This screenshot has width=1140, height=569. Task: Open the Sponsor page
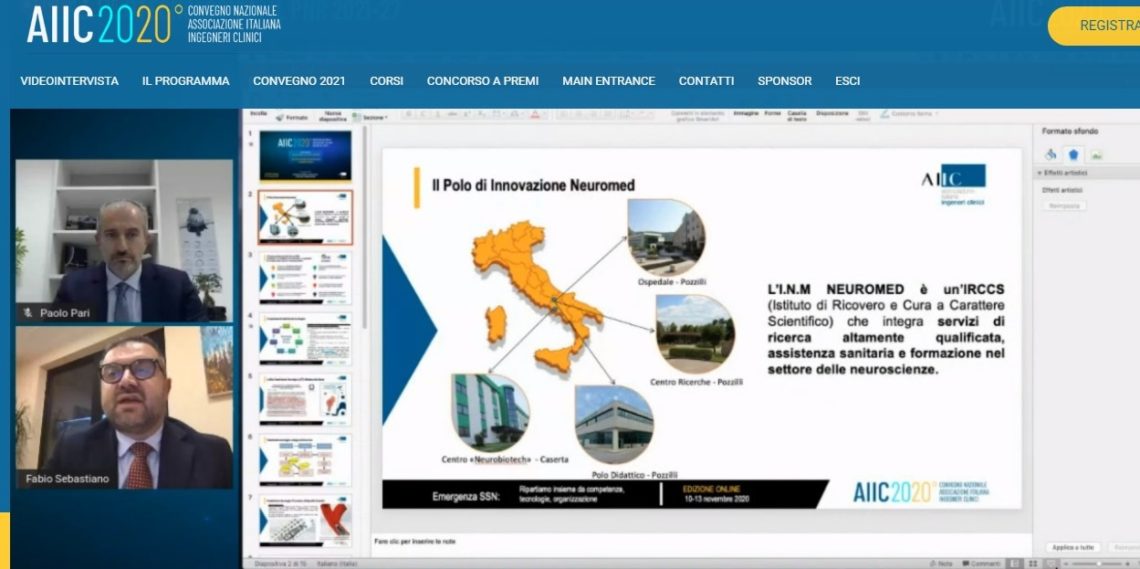coord(784,81)
